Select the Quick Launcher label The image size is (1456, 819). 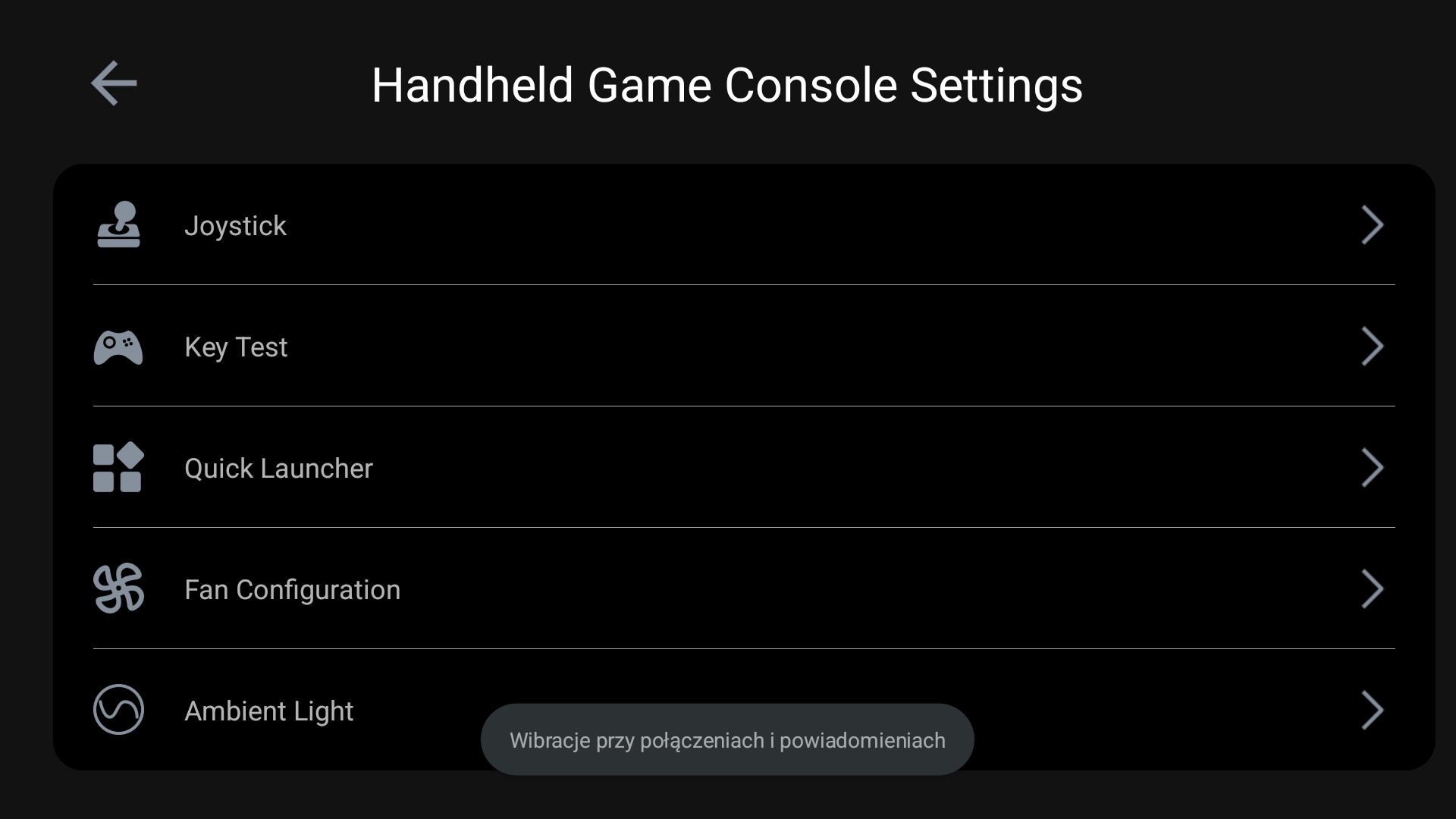(278, 469)
